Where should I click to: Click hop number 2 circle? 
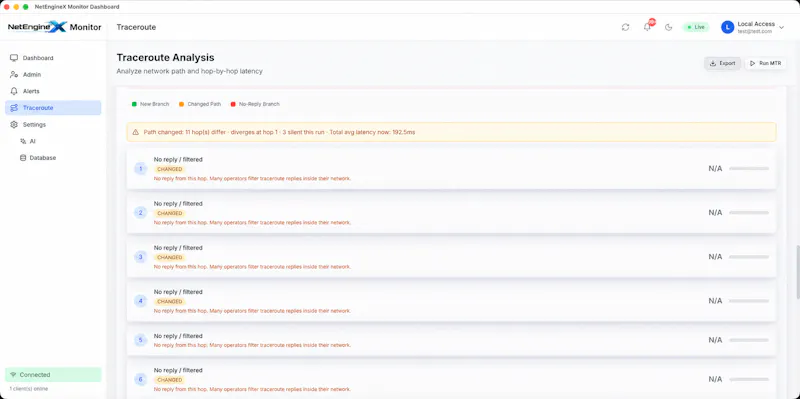pos(141,213)
